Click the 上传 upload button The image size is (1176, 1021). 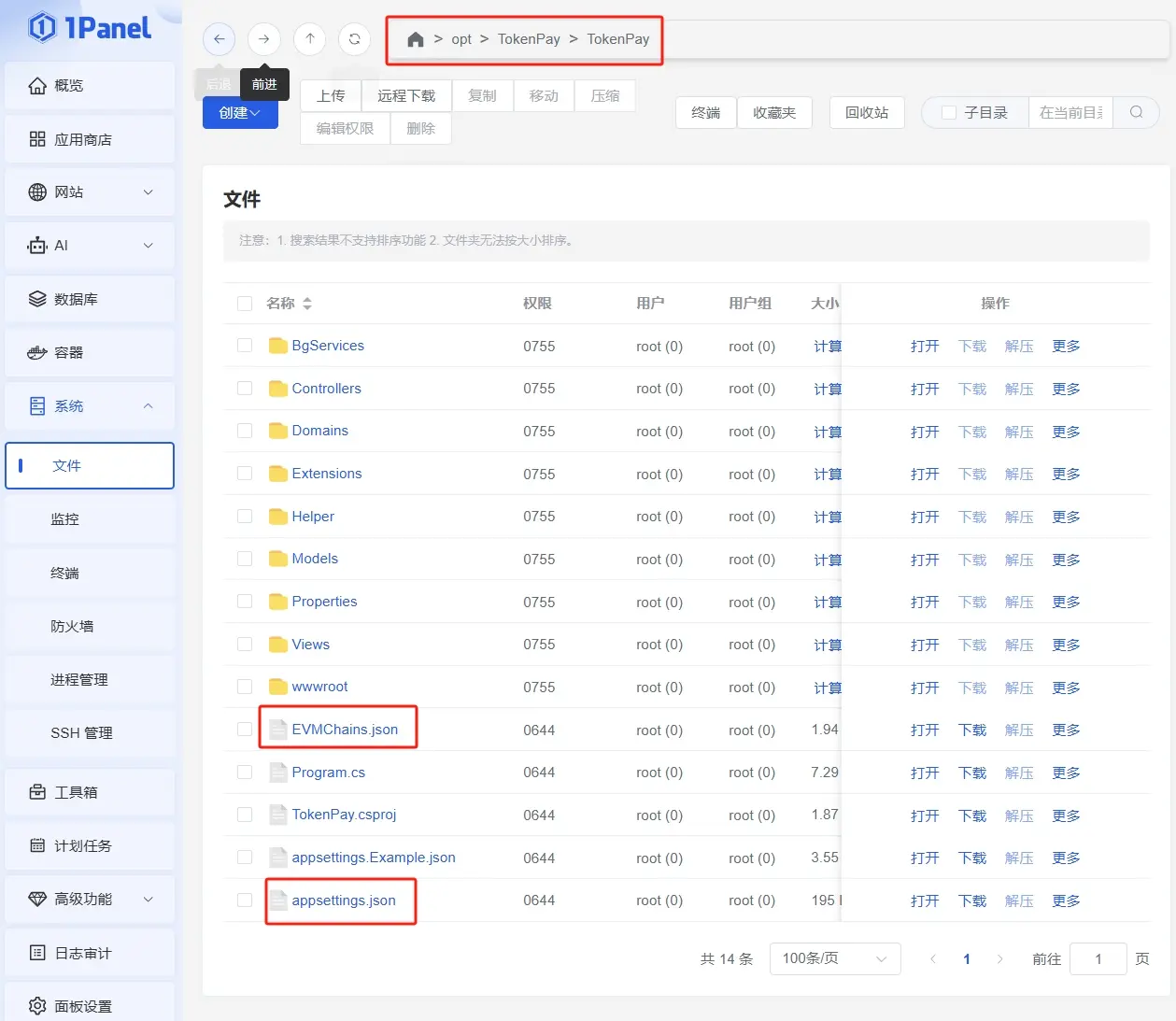332,96
